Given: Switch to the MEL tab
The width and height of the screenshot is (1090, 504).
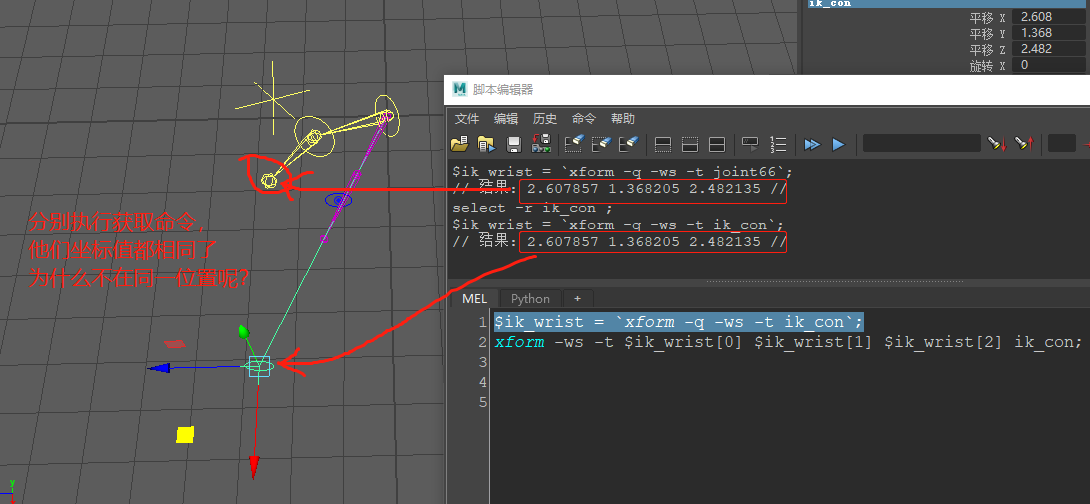Looking at the screenshot, I should tap(474, 299).
